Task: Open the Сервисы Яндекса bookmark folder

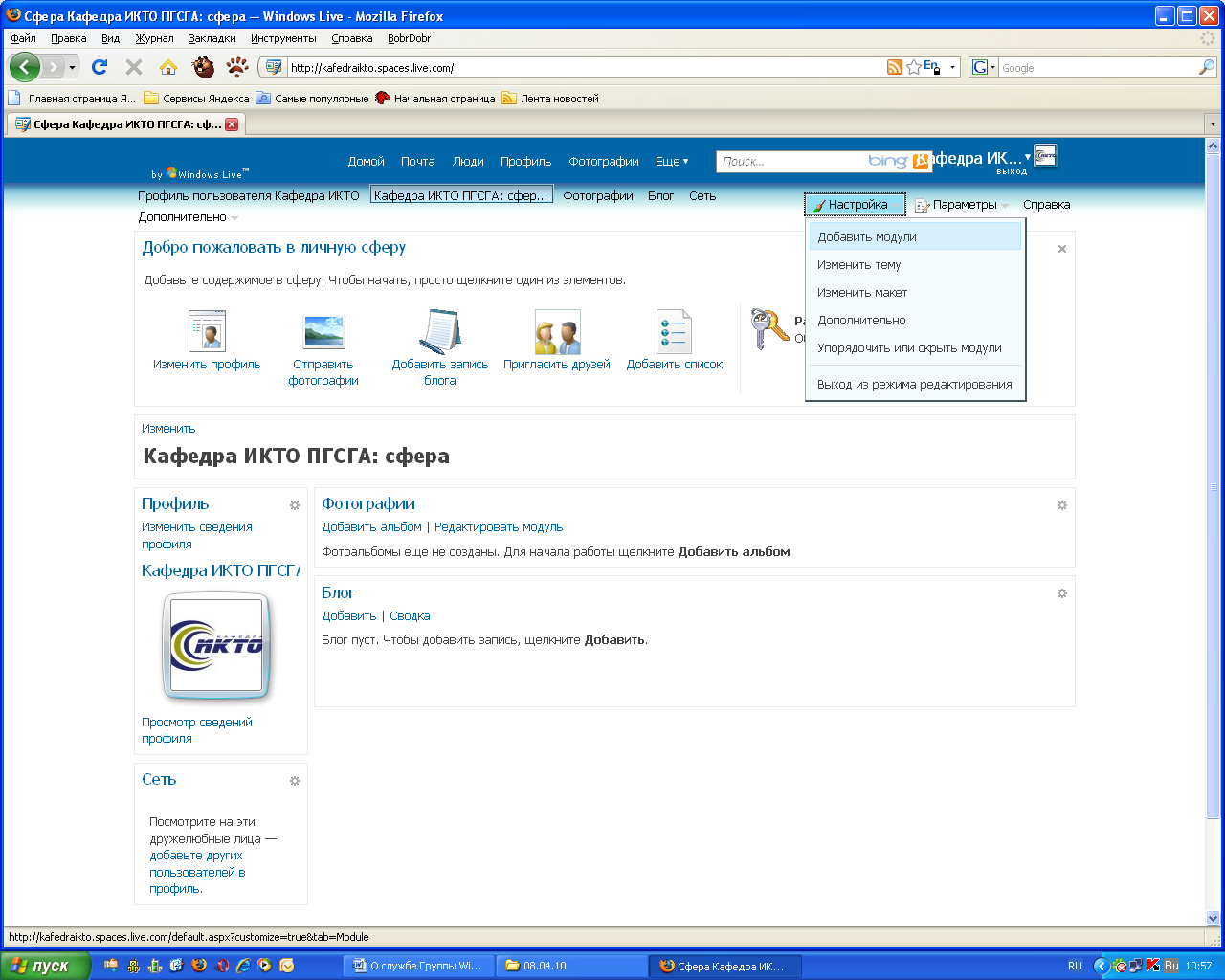Action: (x=196, y=99)
